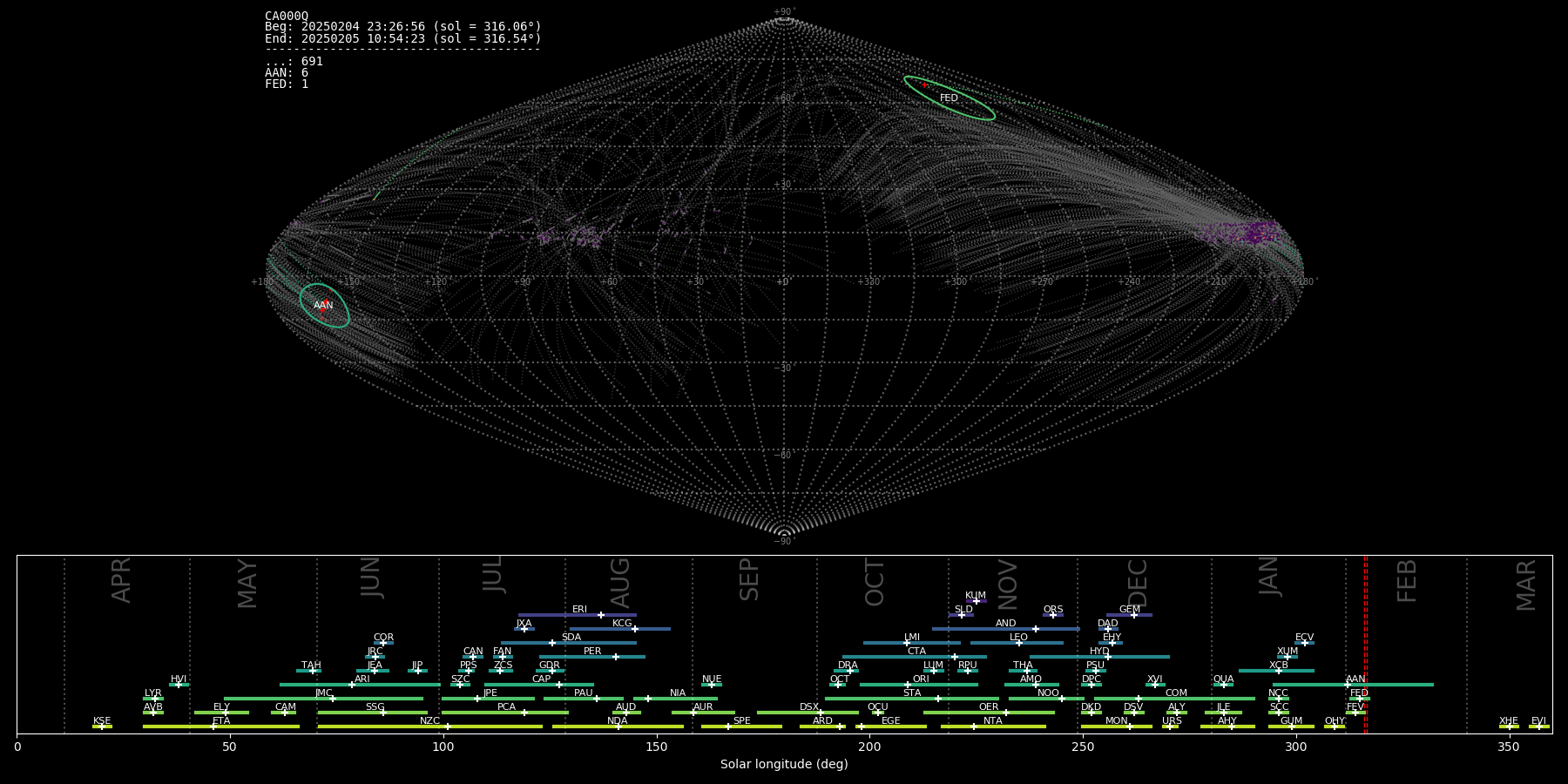
Task: Click the KUM shower bar on the timeline
Action: pyautogui.click(x=977, y=601)
